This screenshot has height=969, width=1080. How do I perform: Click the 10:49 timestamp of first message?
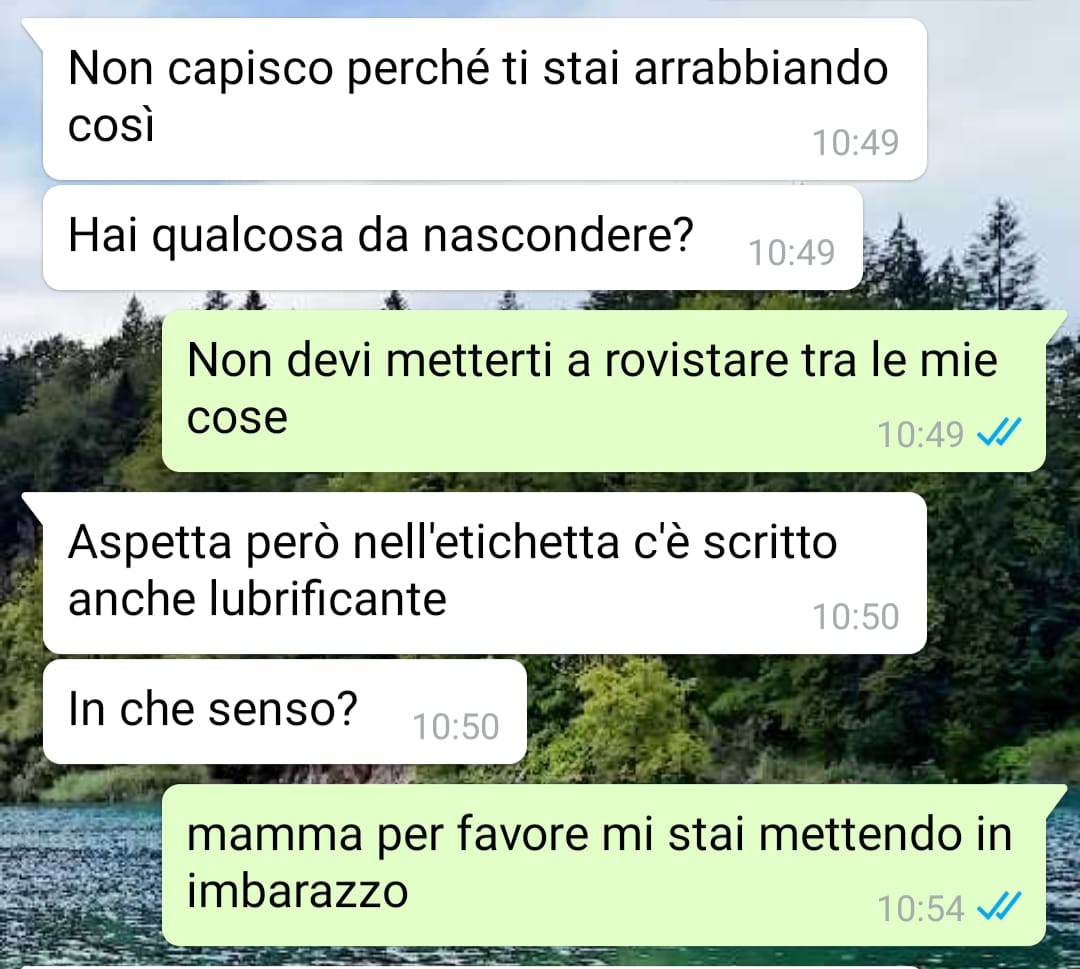(855, 142)
